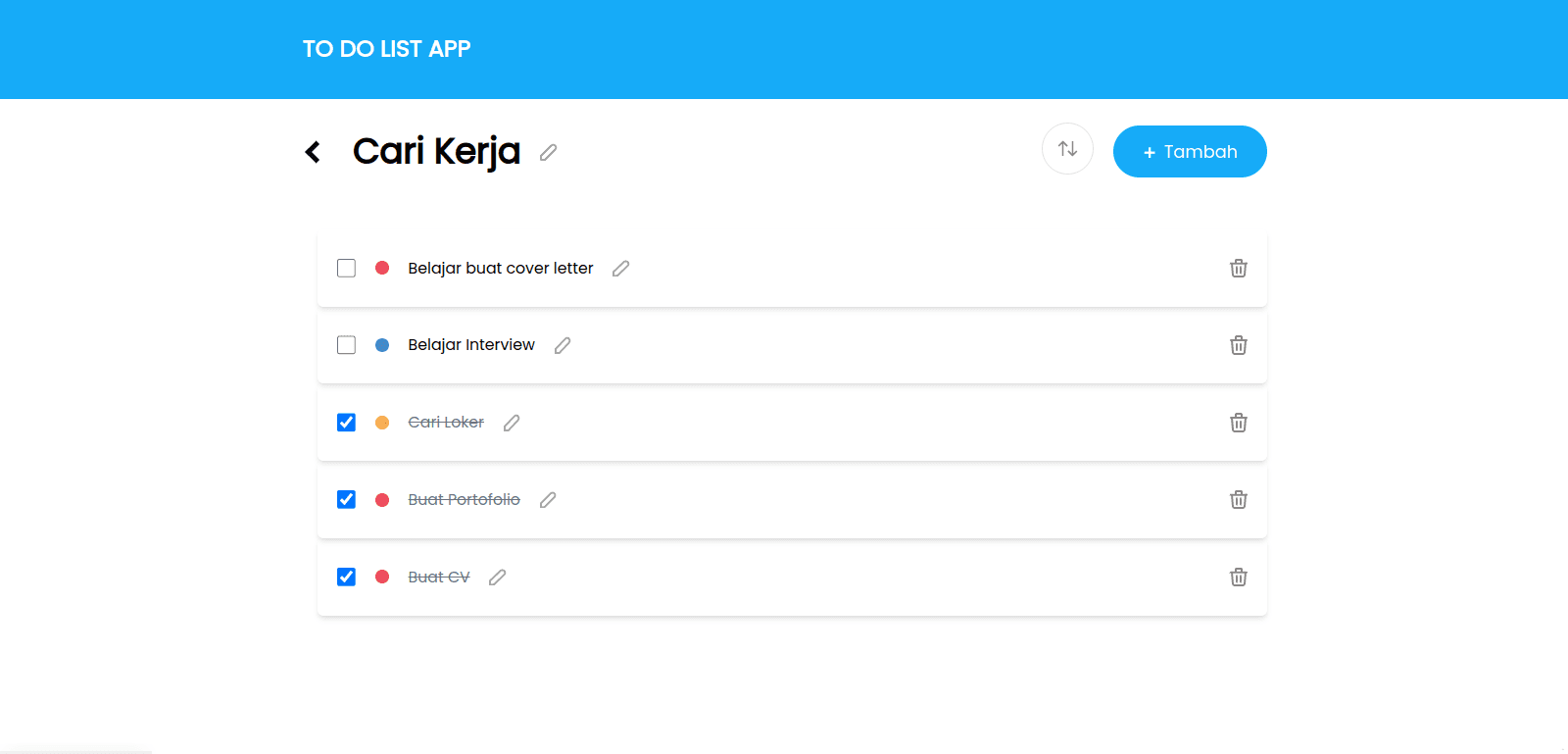Check the Belajar buat cover letter checkbox
1568x754 pixels.
point(346,268)
